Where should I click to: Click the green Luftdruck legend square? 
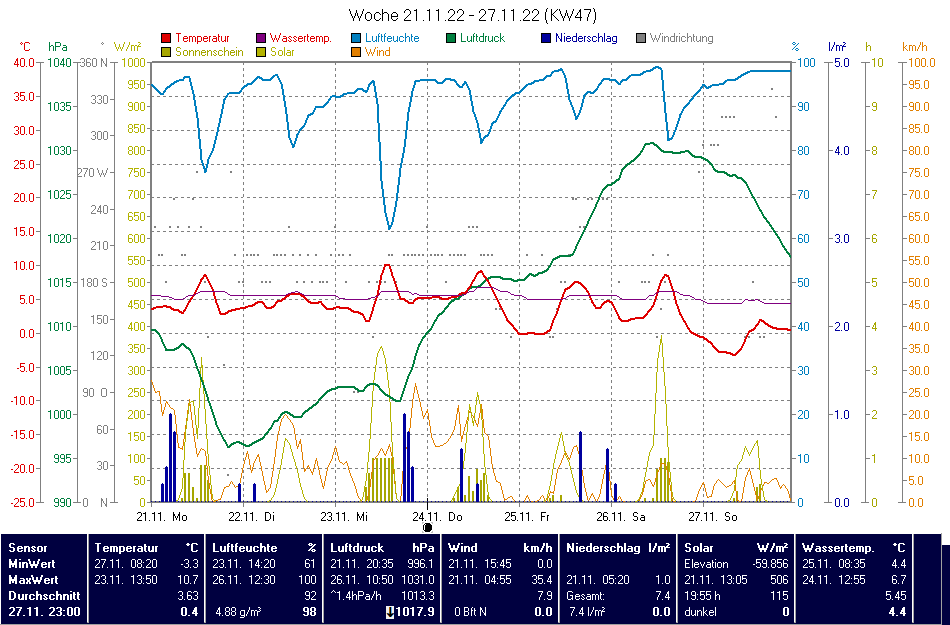pyautogui.click(x=452, y=38)
